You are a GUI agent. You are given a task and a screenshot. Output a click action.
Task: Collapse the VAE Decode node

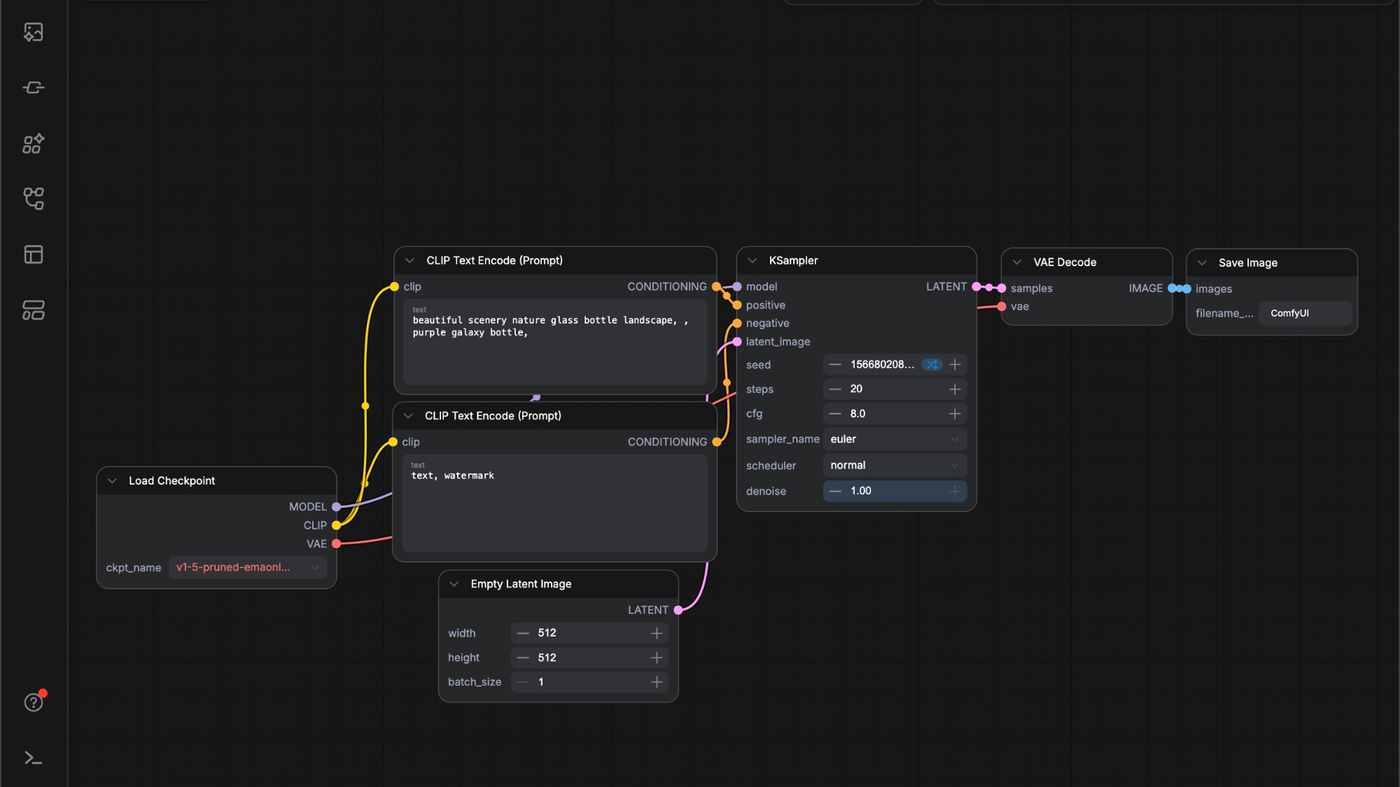coord(1017,262)
